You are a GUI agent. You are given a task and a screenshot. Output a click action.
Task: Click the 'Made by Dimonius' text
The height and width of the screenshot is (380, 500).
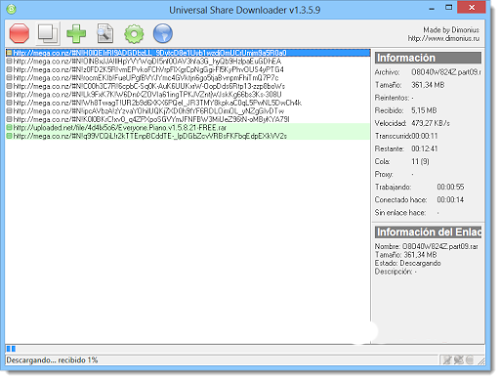click(451, 30)
